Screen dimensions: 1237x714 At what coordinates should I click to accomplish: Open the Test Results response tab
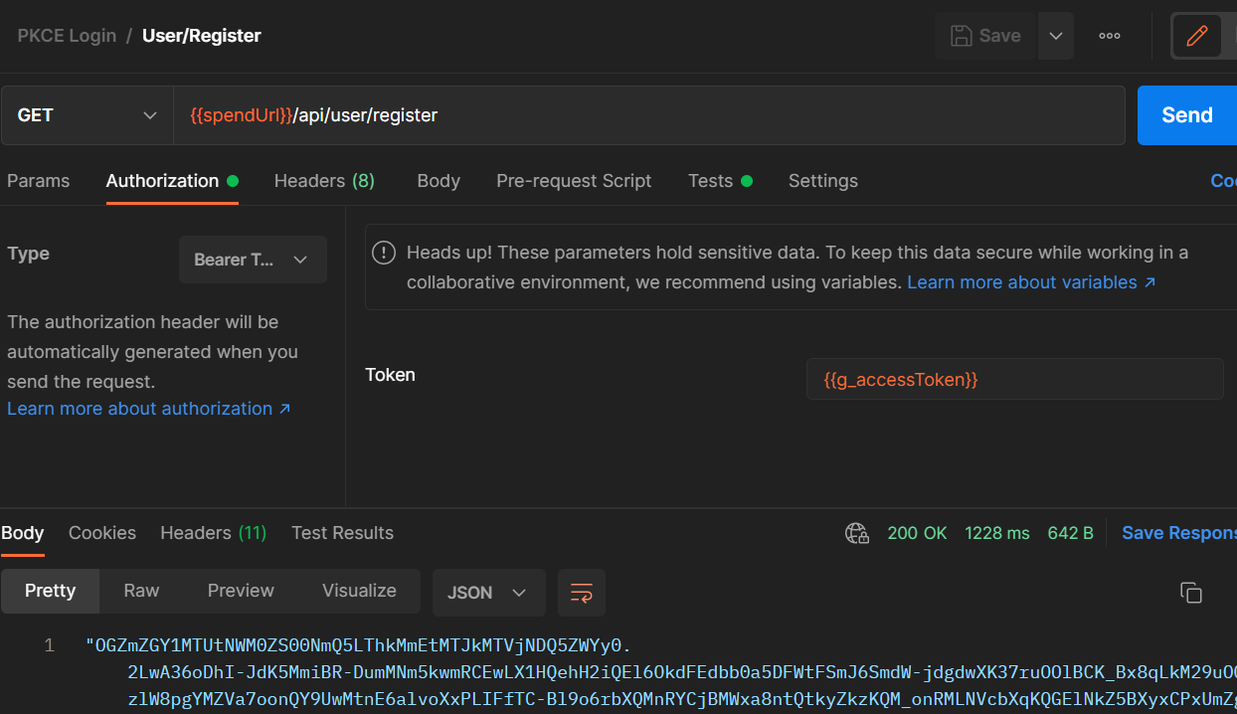tap(342, 533)
